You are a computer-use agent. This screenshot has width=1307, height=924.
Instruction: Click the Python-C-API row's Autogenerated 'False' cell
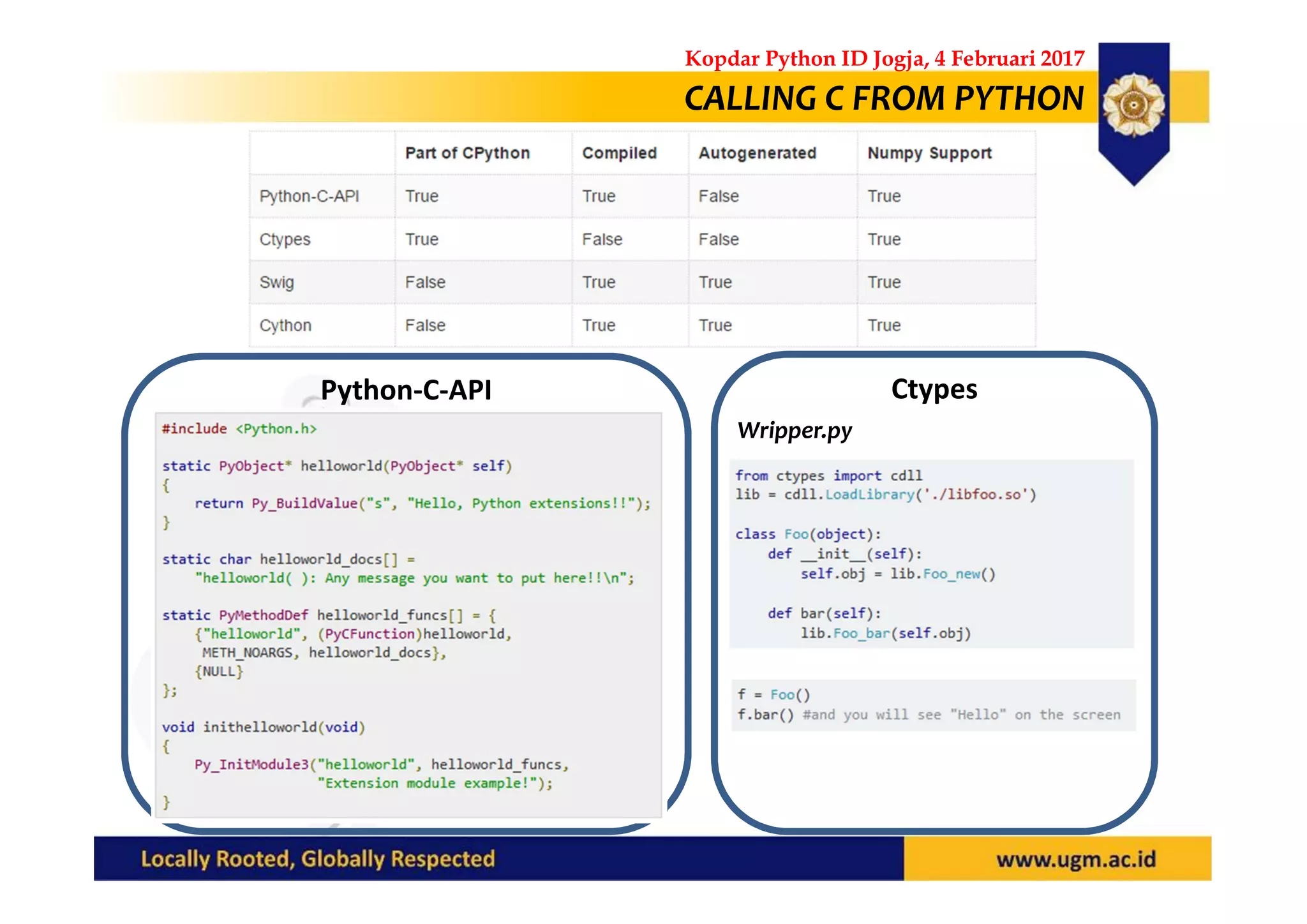[719, 196]
